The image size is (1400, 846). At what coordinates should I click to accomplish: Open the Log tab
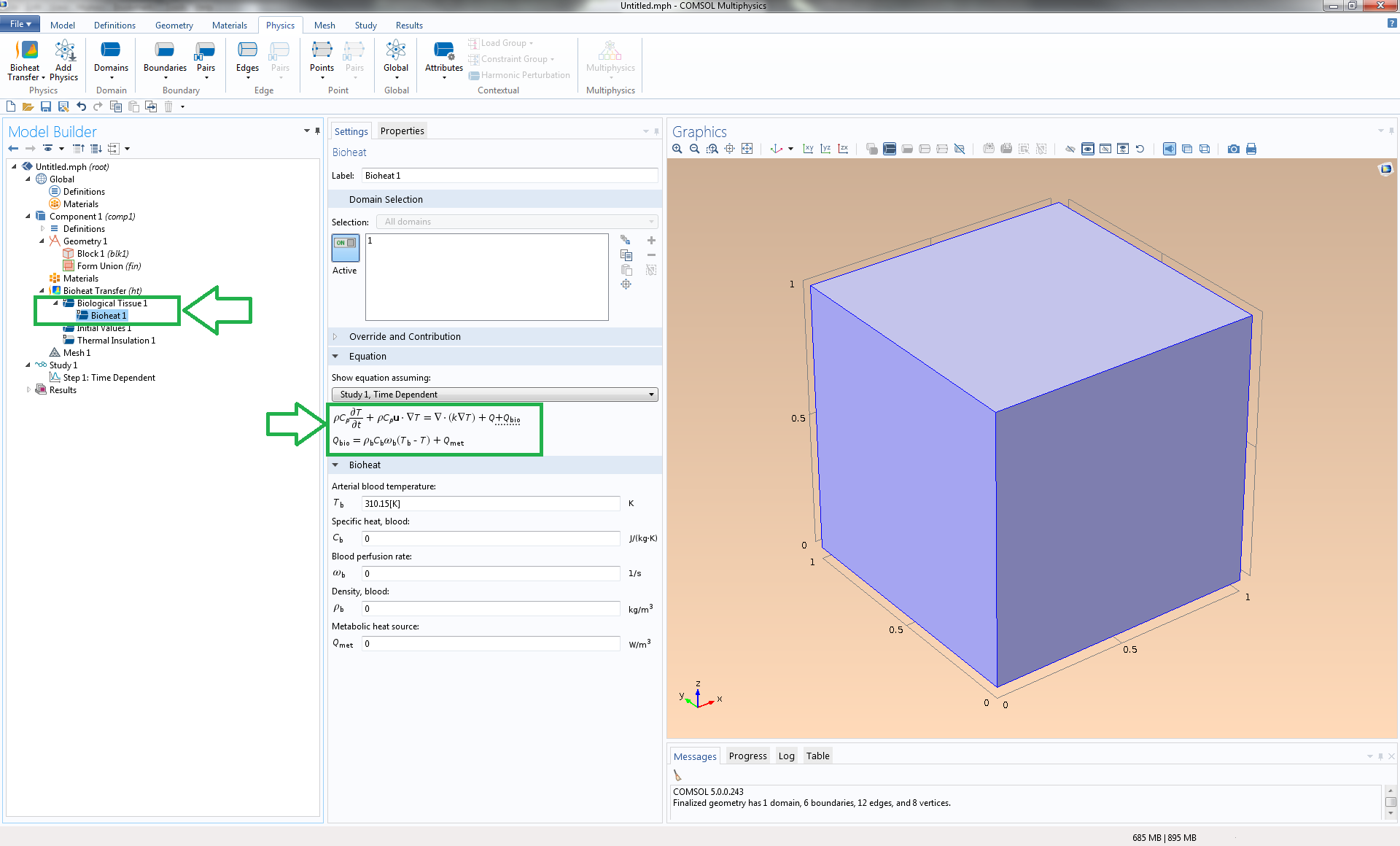click(786, 756)
